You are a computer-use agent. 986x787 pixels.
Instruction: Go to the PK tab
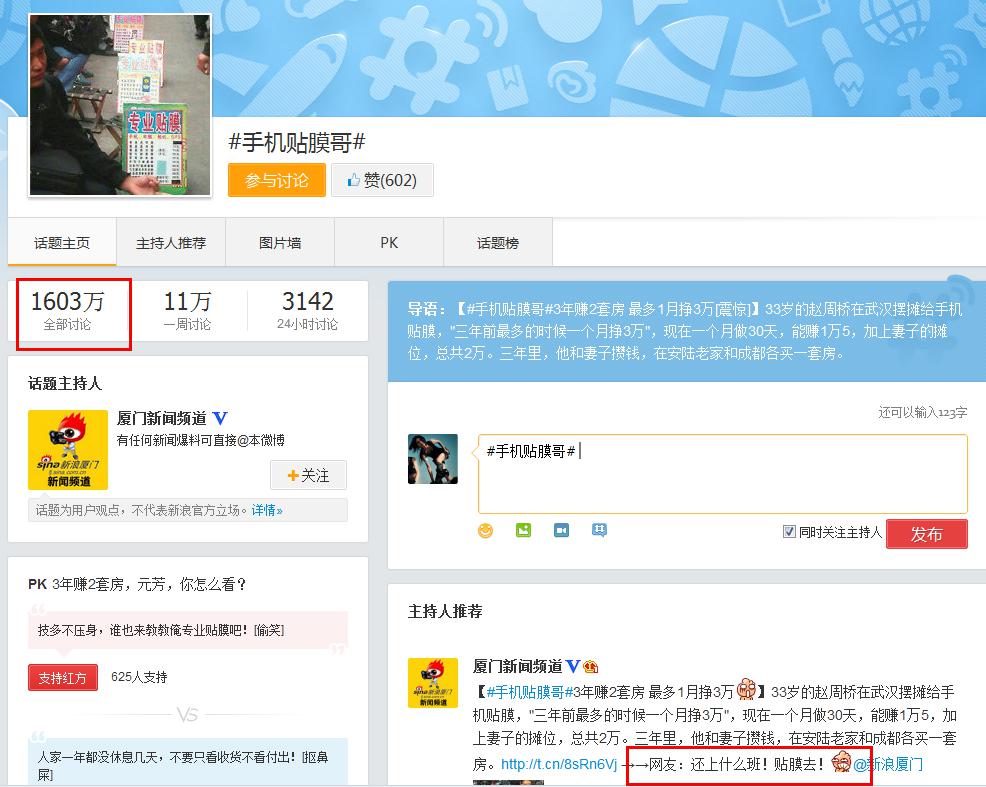click(x=389, y=243)
